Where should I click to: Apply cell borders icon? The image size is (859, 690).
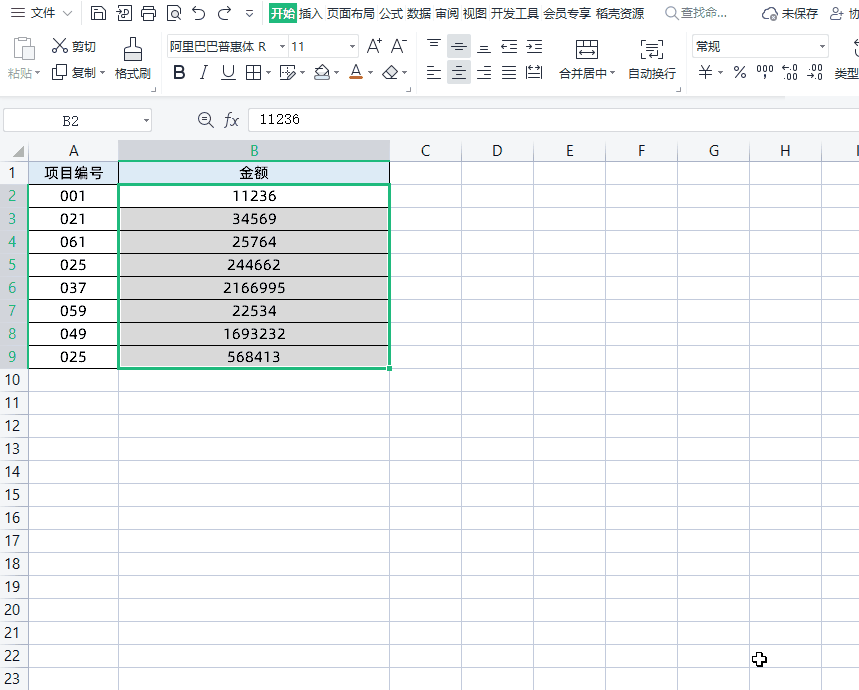[x=253, y=72]
